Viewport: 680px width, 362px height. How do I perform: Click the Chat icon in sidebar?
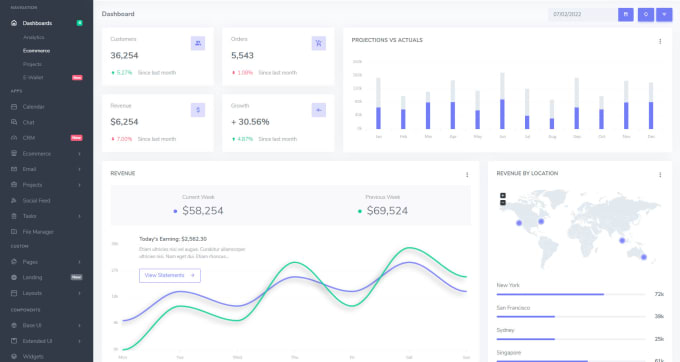14,122
